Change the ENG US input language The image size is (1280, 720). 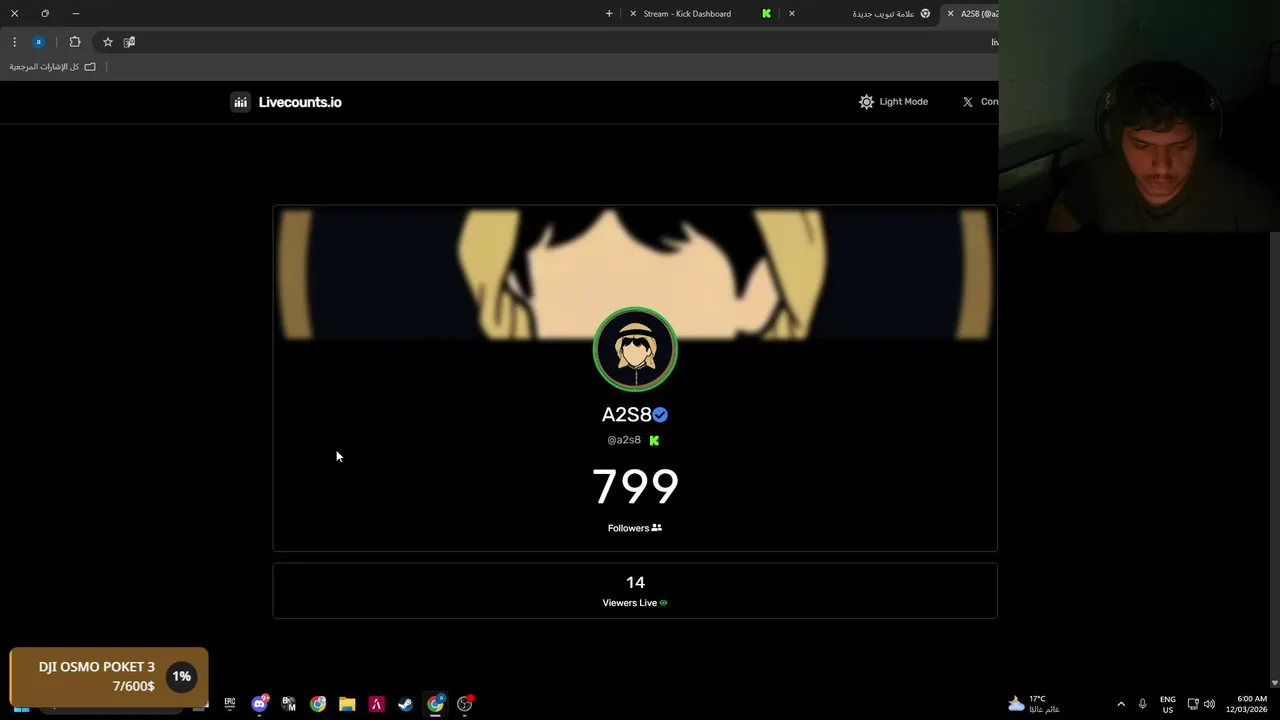[1168, 704]
